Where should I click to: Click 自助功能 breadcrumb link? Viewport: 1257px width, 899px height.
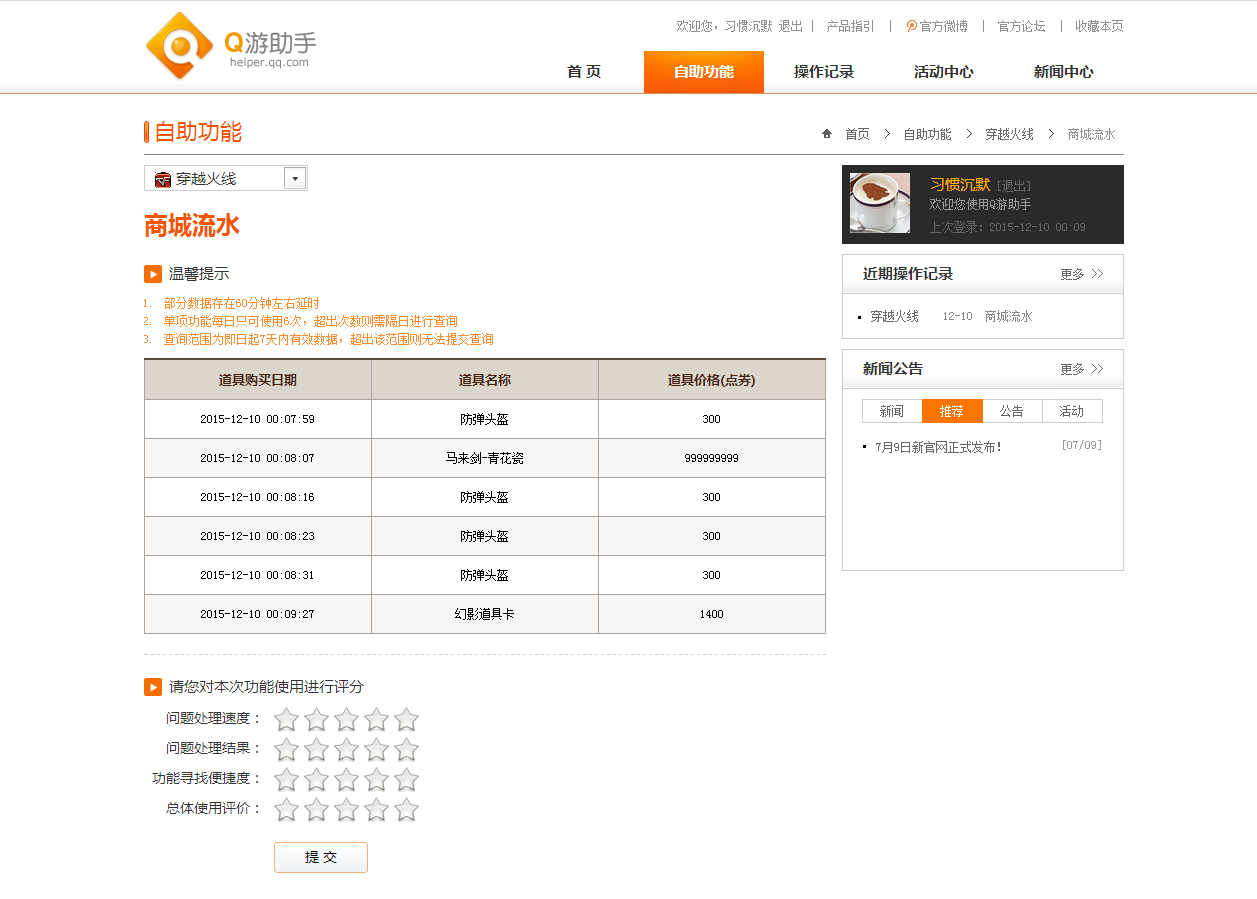928,134
